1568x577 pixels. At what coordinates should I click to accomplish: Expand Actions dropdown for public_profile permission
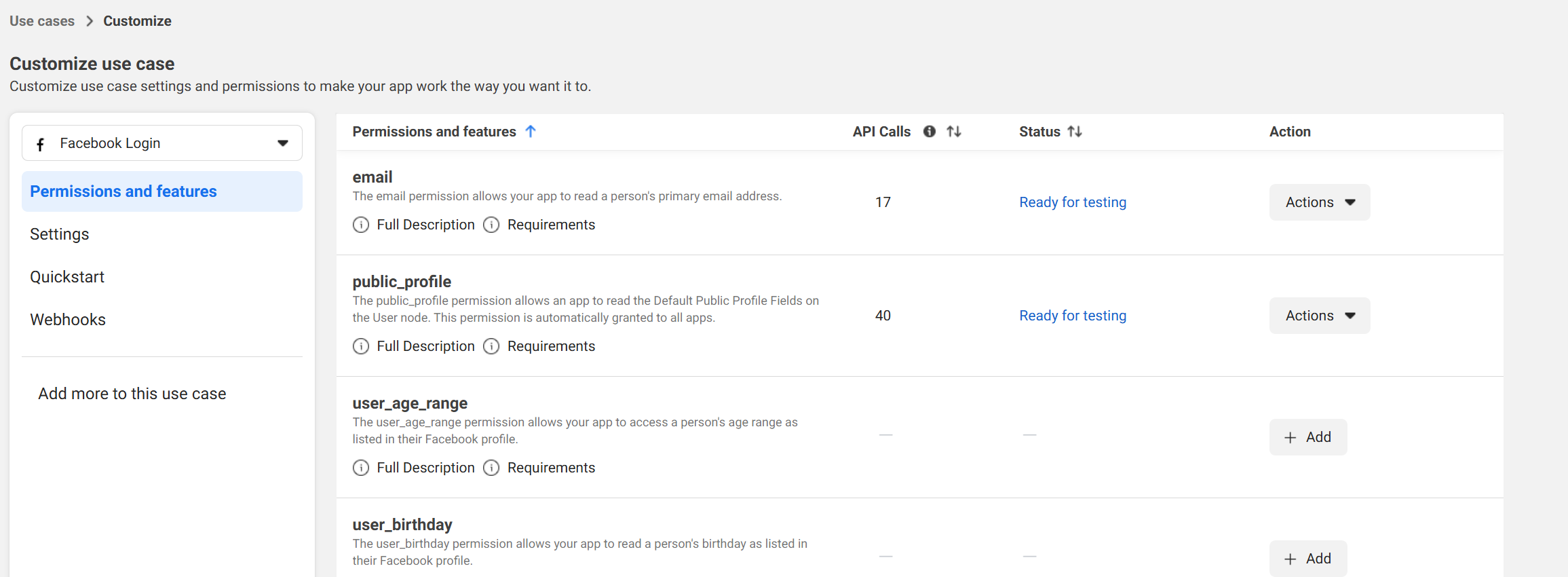[x=1319, y=316]
